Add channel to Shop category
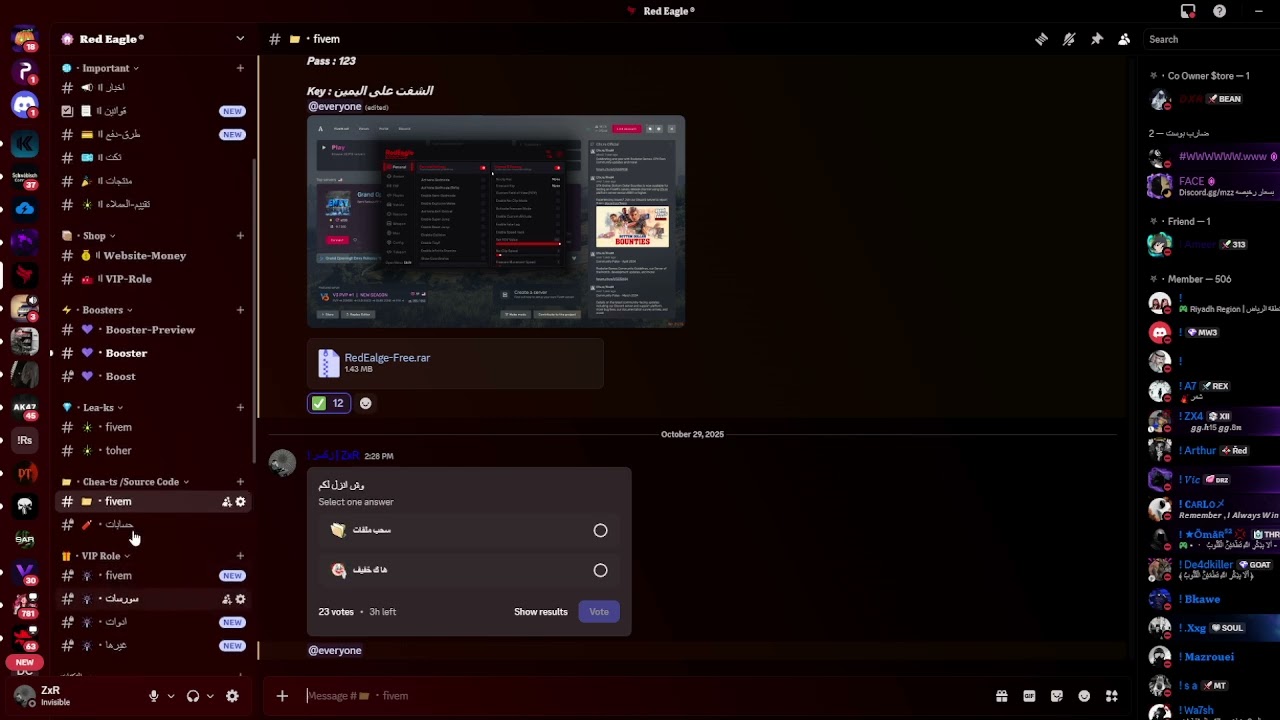The image size is (1280, 720). 240,236
